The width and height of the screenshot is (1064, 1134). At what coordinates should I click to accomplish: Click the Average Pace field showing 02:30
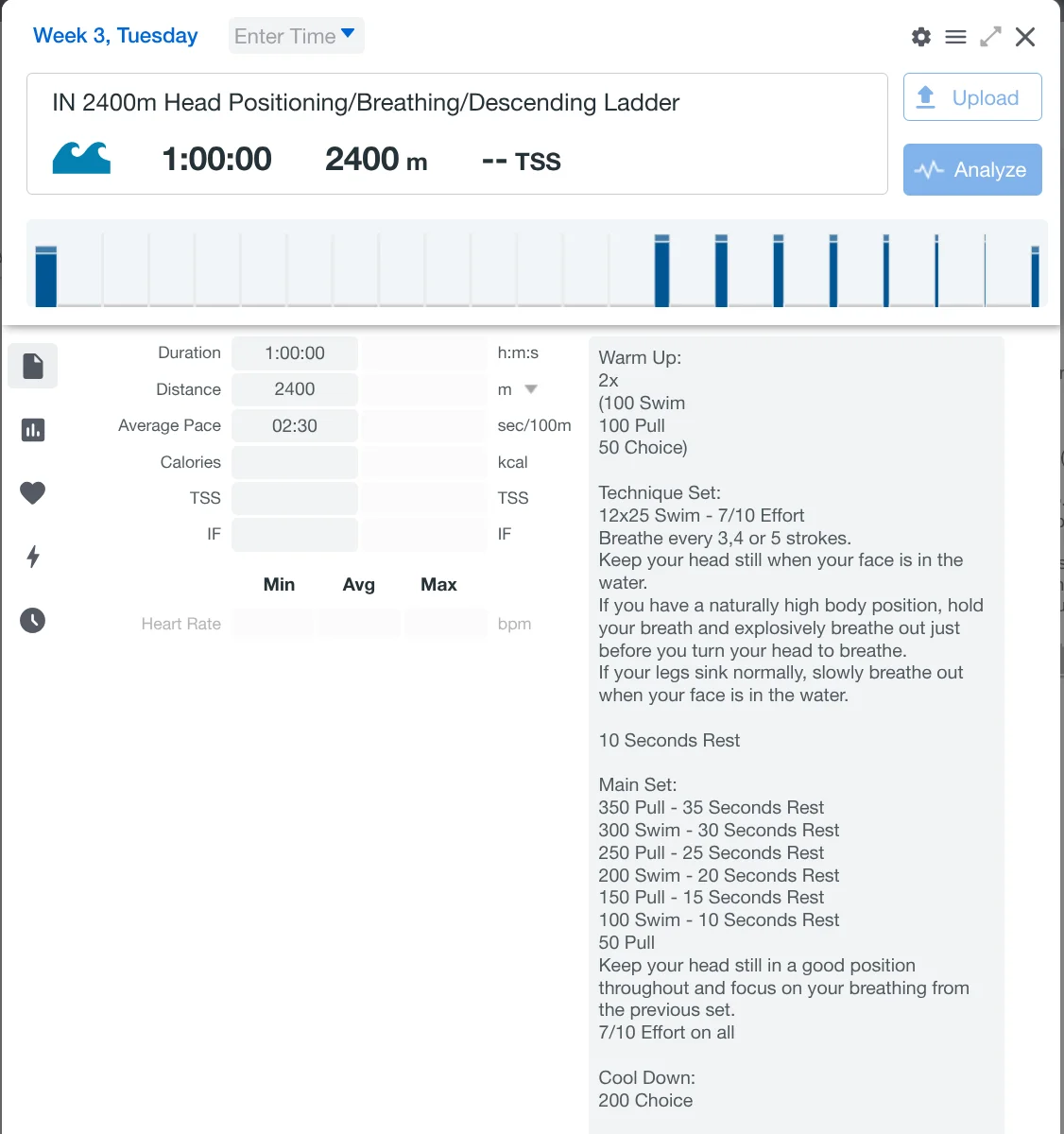[295, 426]
